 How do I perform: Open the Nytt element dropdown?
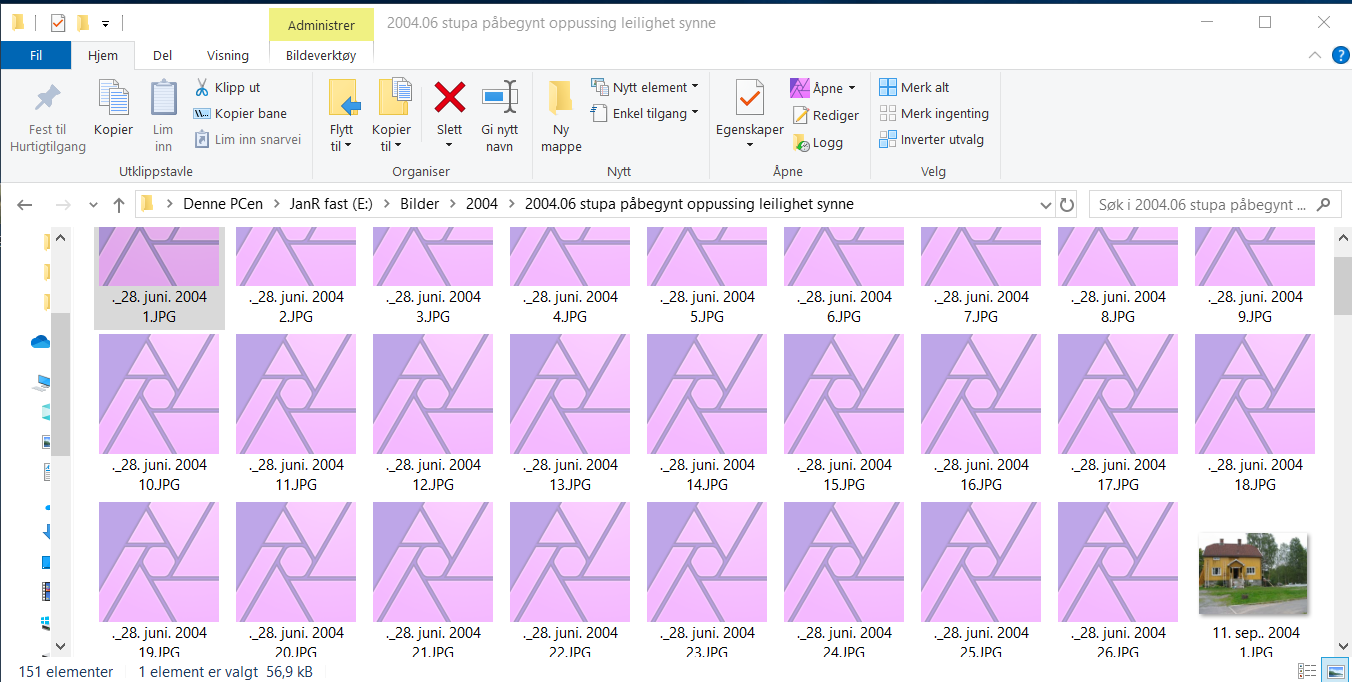pyautogui.click(x=645, y=87)
